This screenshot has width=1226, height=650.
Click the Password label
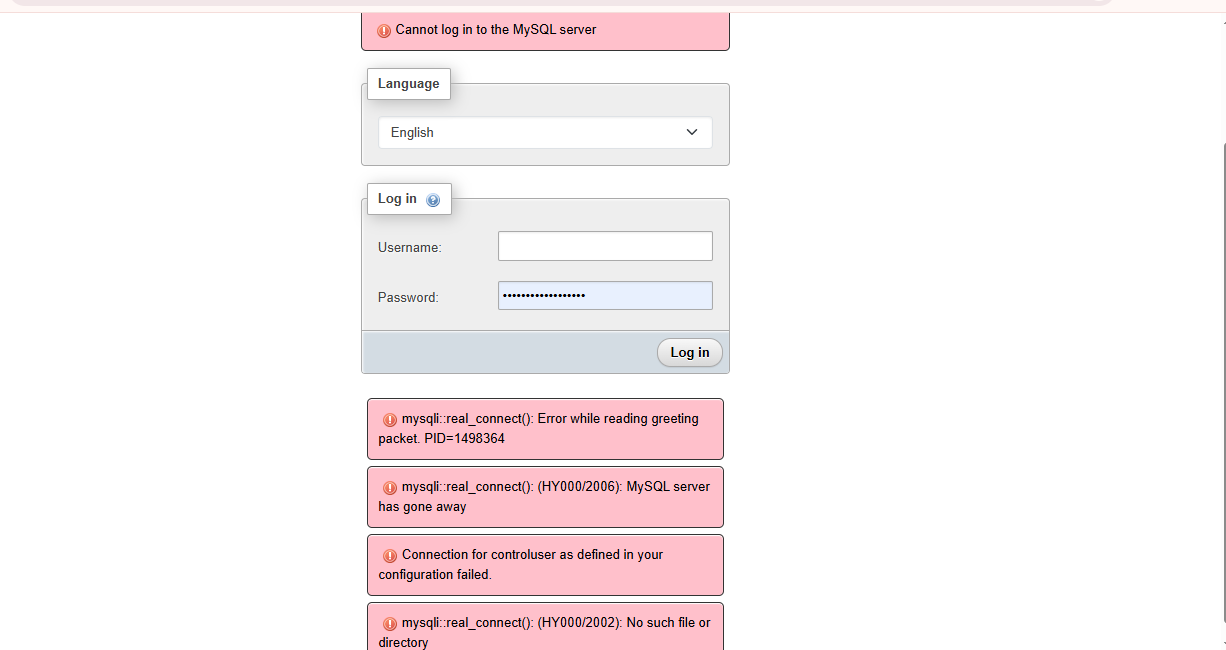(408, 297)
